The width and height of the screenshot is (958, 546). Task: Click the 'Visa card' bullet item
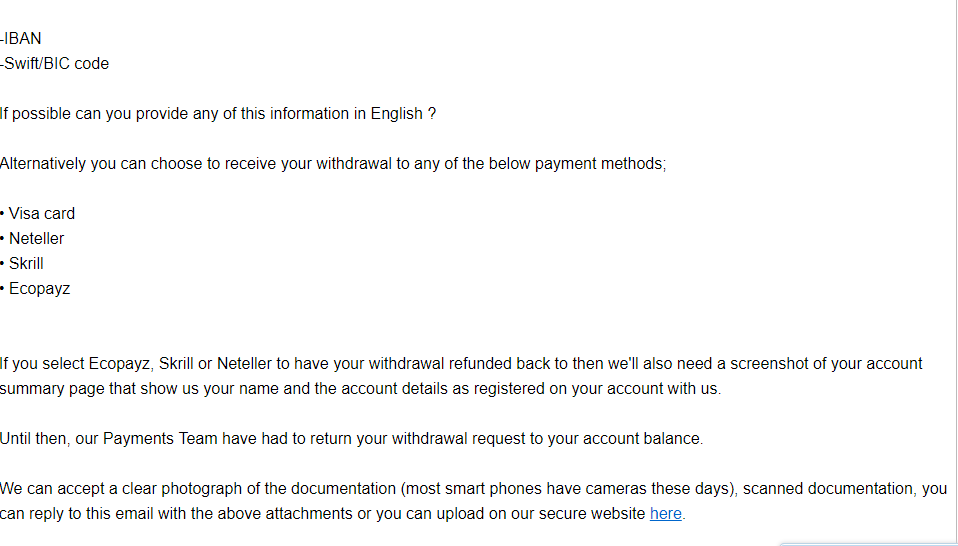coord(38,214)
